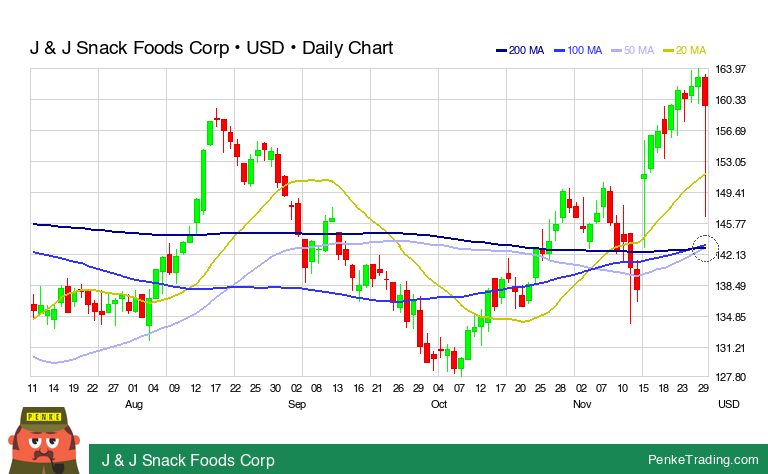Image resolution: width=768 pixels, height=474 pixels.
Task: Click the 163.97 price axis label
Action: [x=731, y=69]
